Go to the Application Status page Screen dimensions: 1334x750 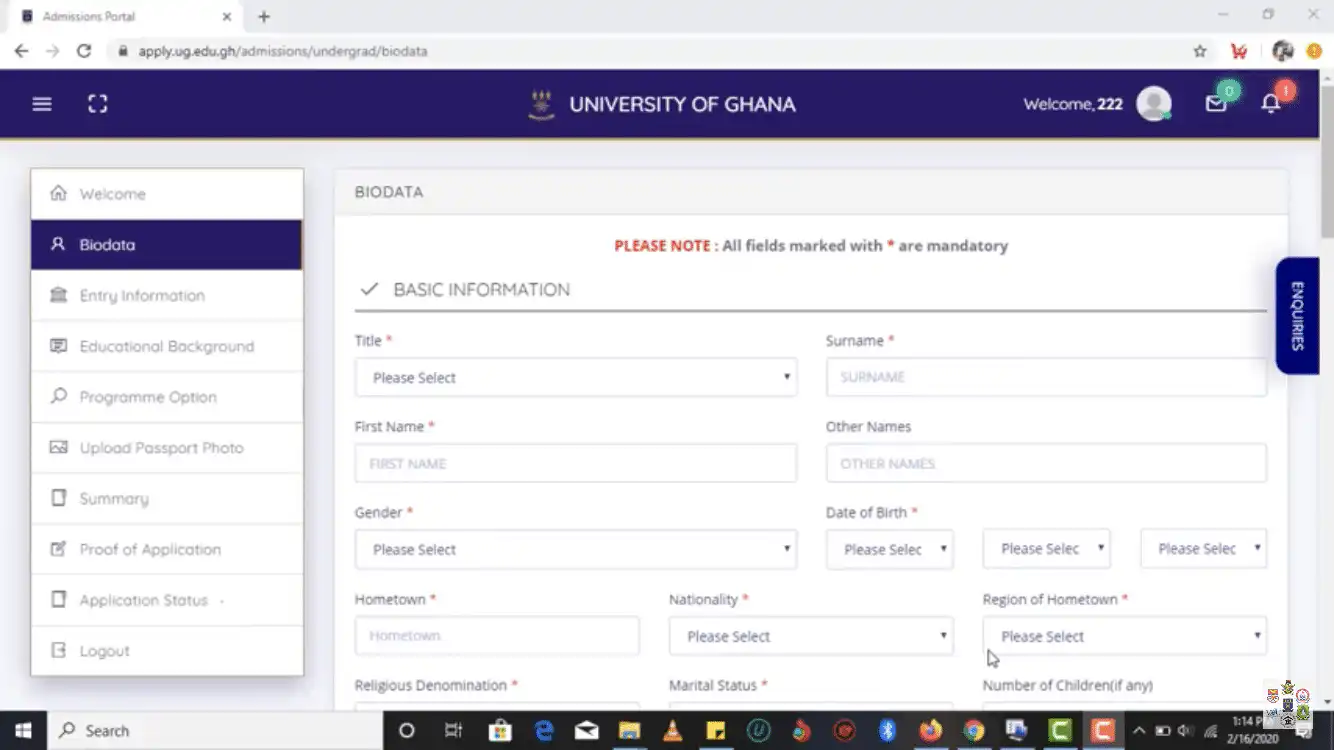[x=145, y=599]
